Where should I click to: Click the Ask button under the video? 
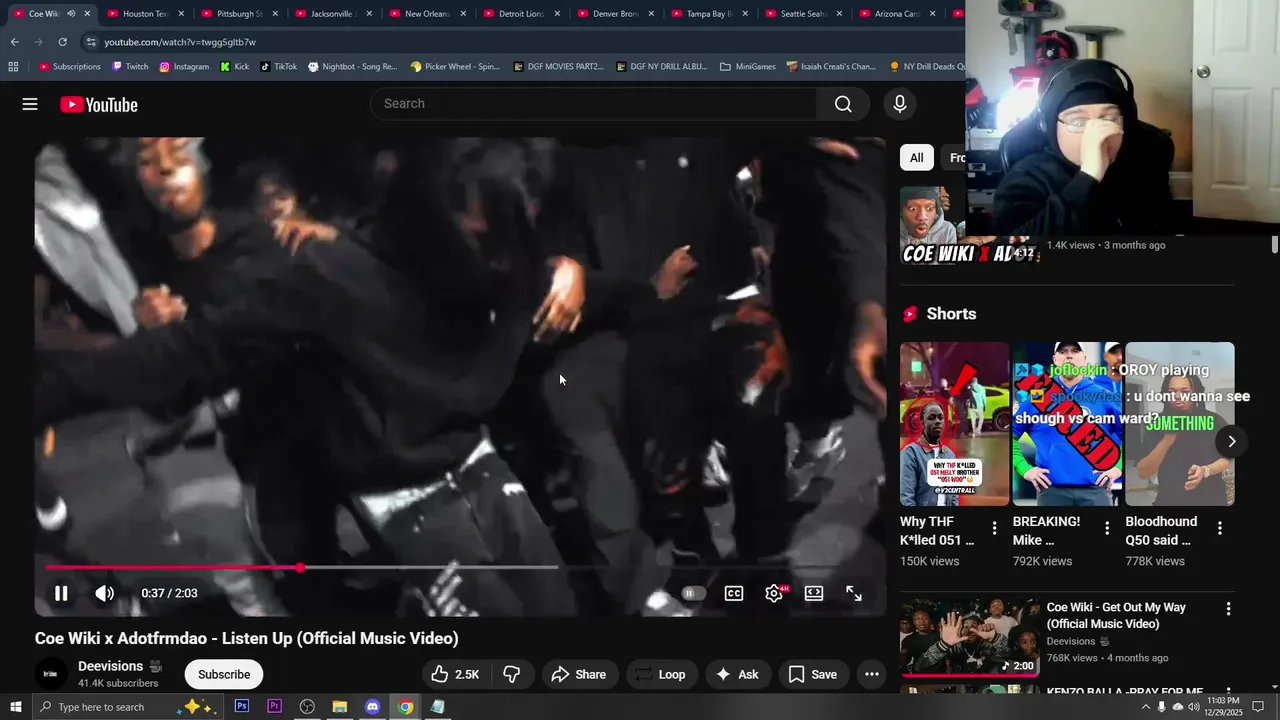pyautogui.click(x=737, y=674)
